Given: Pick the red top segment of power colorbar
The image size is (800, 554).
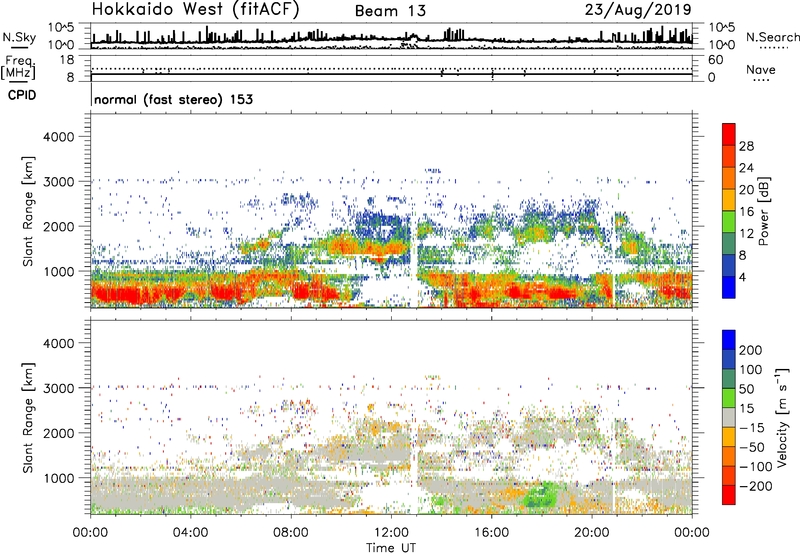Looking at the screenshot, I should coord(729,135).
